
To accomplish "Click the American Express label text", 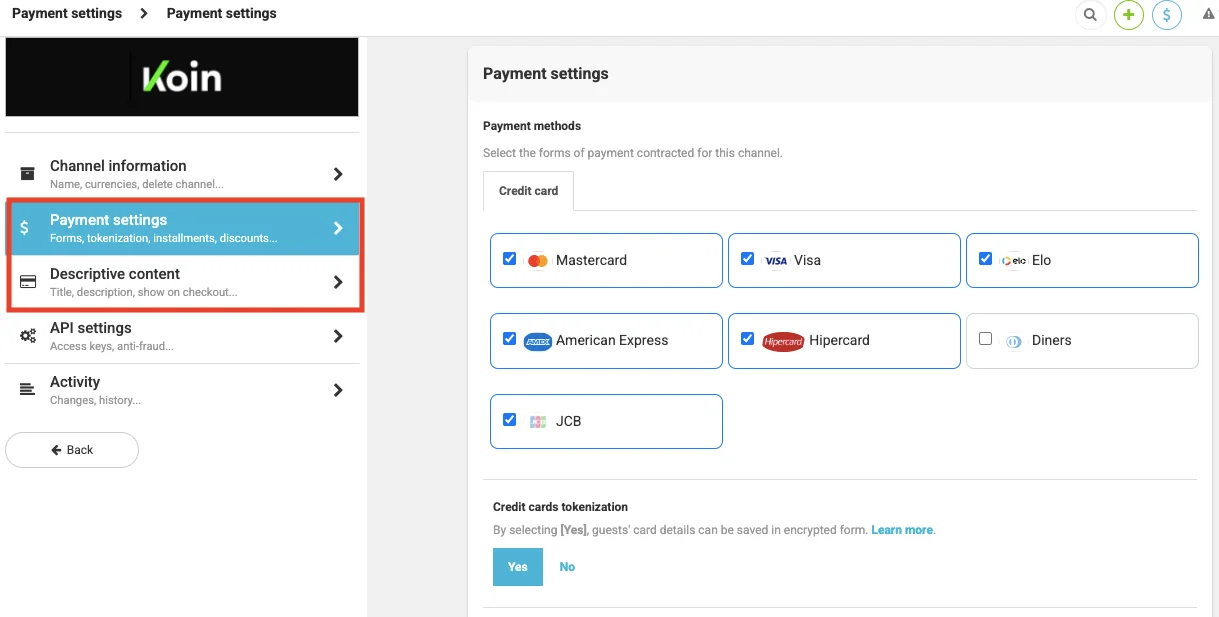I will pos(612,340).
